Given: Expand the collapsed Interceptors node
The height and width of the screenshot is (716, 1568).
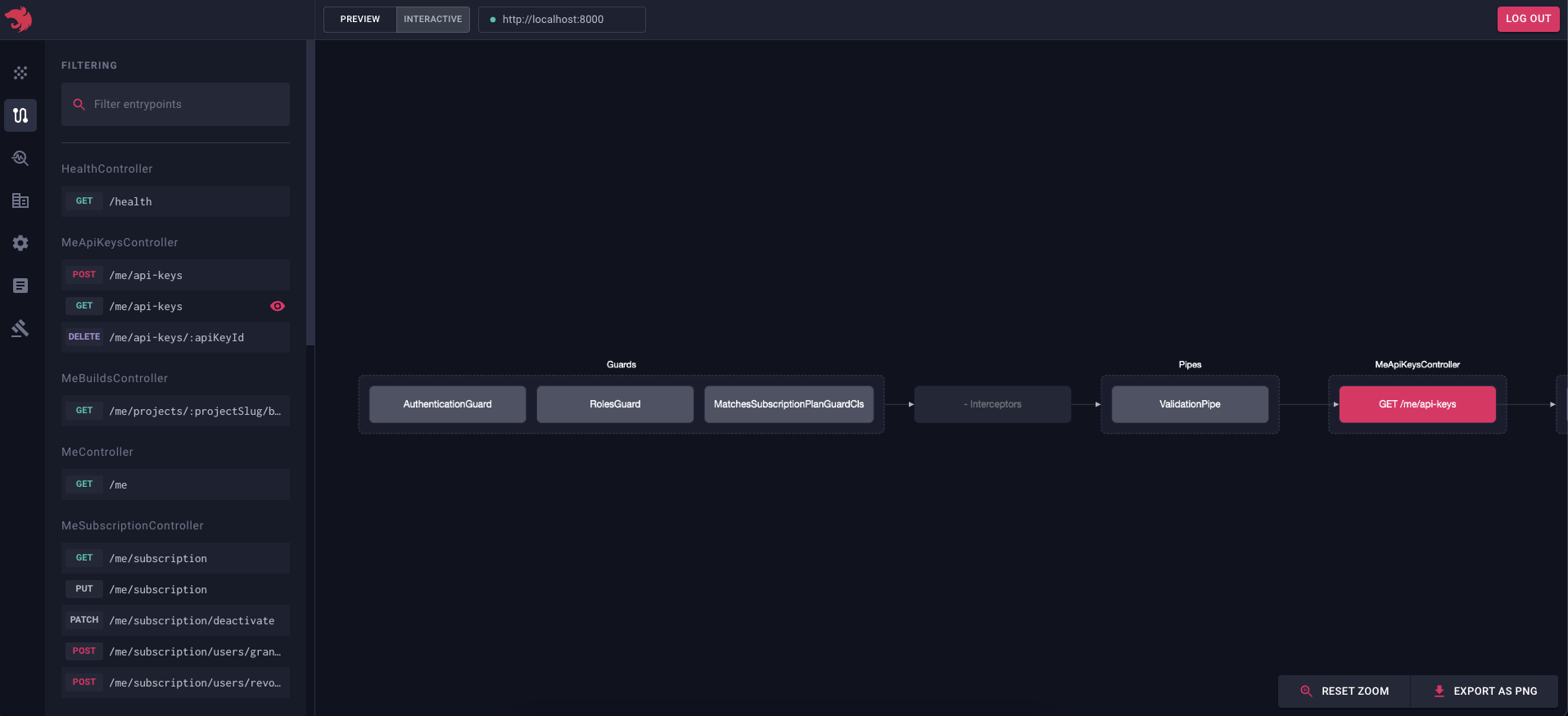Looking at the screenshot, I should [x=992, y=404].
